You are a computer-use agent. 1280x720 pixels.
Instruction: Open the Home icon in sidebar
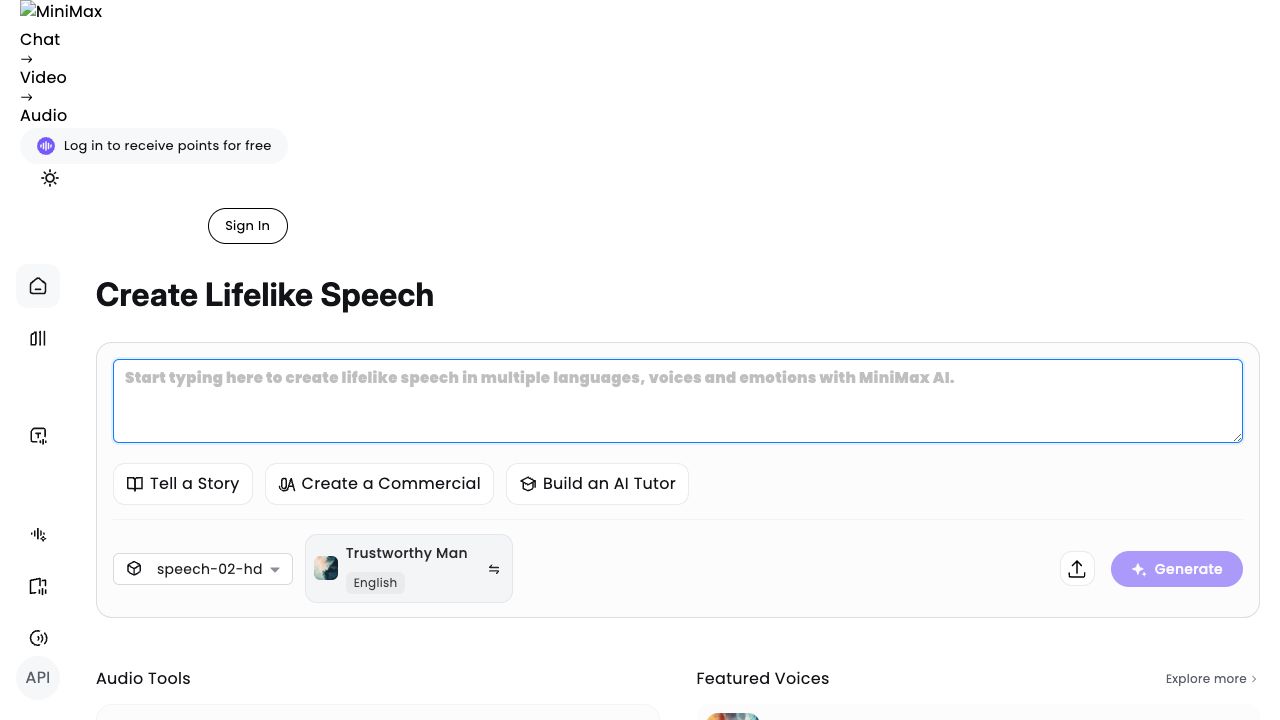click(x=38, y=286)
